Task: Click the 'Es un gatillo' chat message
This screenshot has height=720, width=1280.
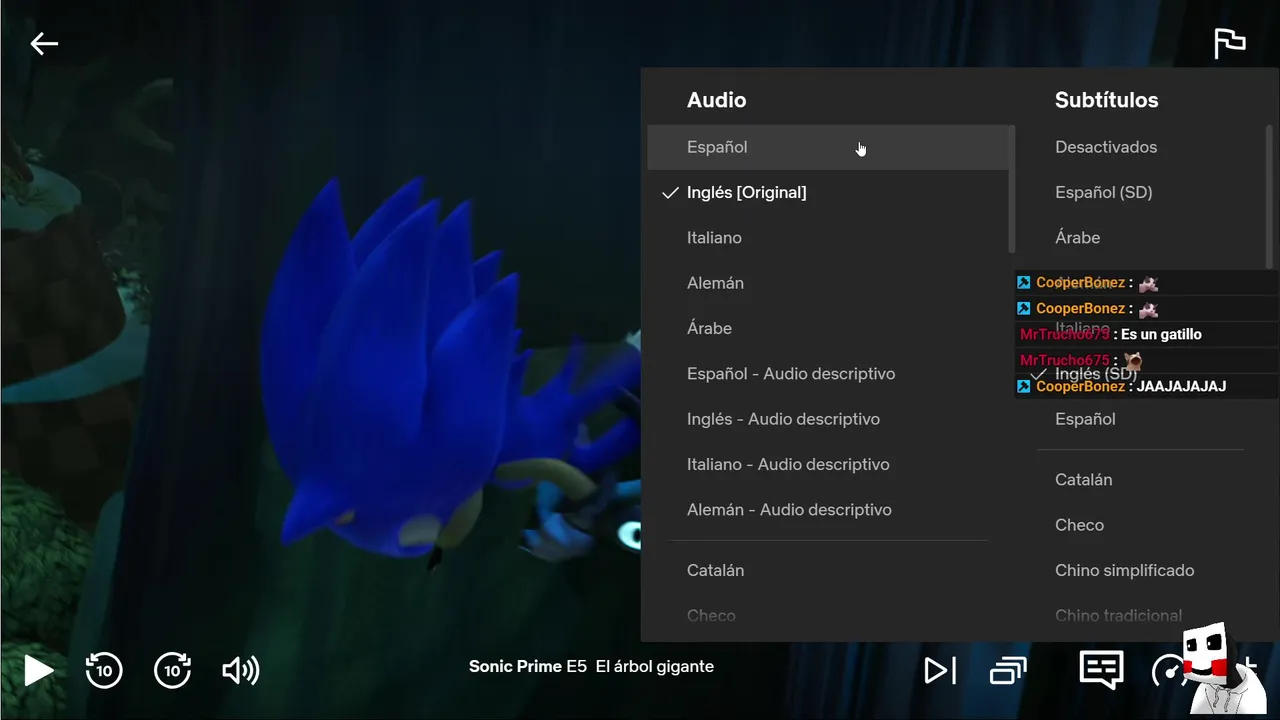Action: [1161, 335]
